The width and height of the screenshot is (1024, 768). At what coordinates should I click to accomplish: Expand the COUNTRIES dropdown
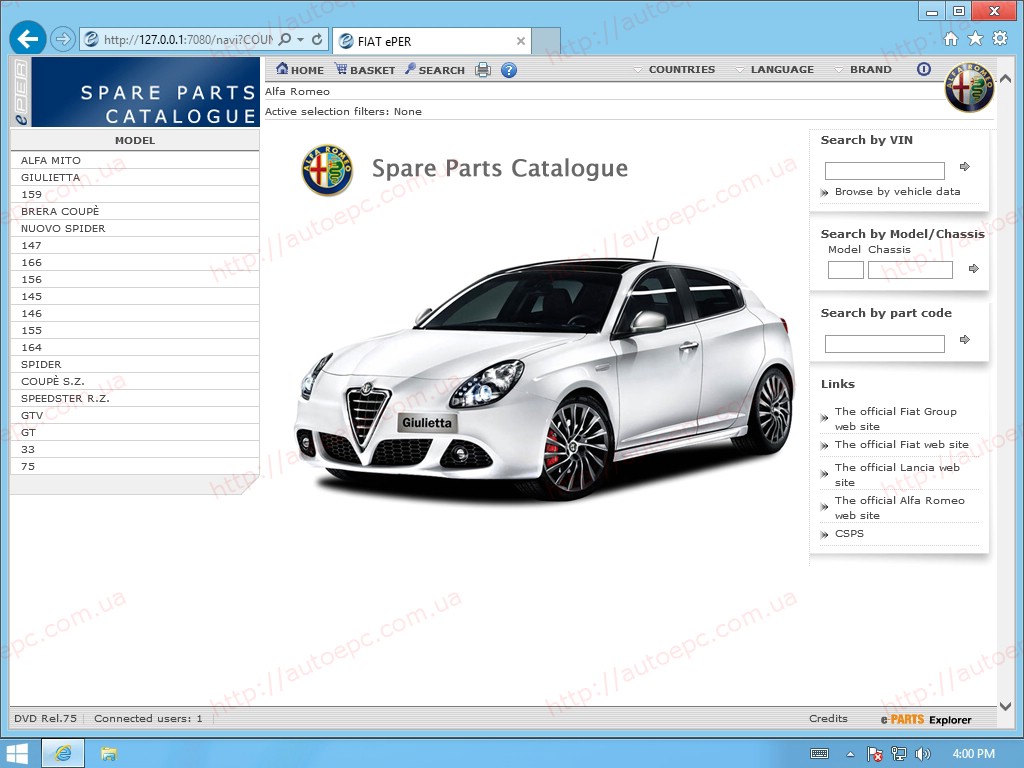(x=675, y=70)
